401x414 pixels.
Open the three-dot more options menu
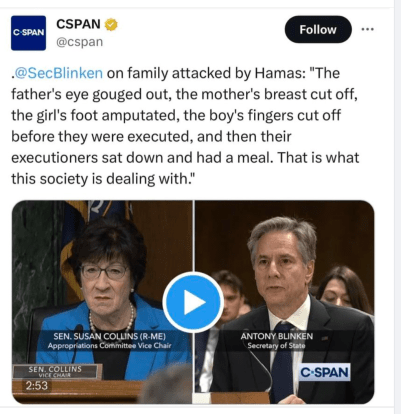[x=367, y=29]
